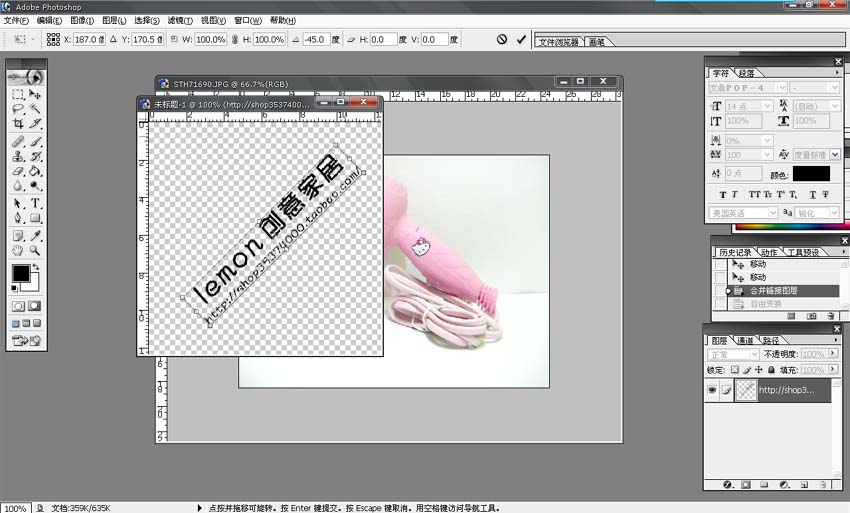Toggle relative positioning triangle between X and Y
850x513 pixels.
113,39
